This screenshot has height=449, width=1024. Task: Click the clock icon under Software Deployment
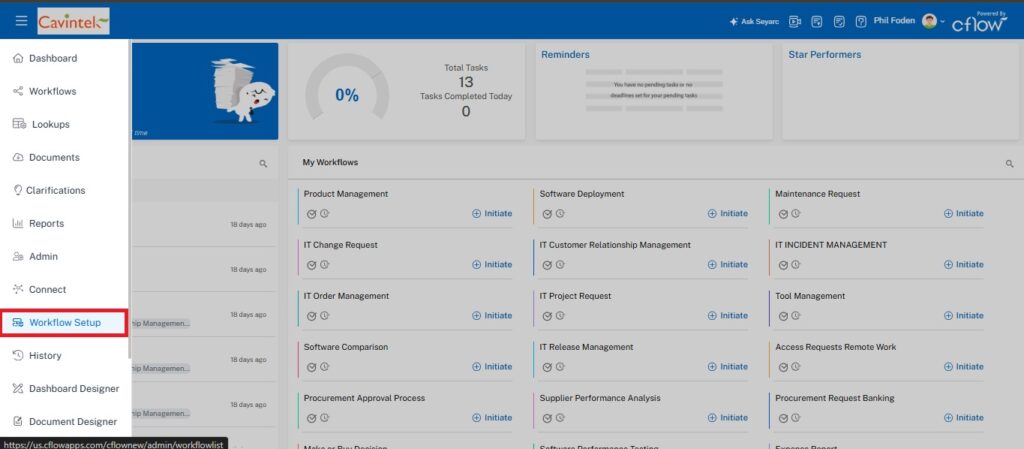[x=560, y=213]
